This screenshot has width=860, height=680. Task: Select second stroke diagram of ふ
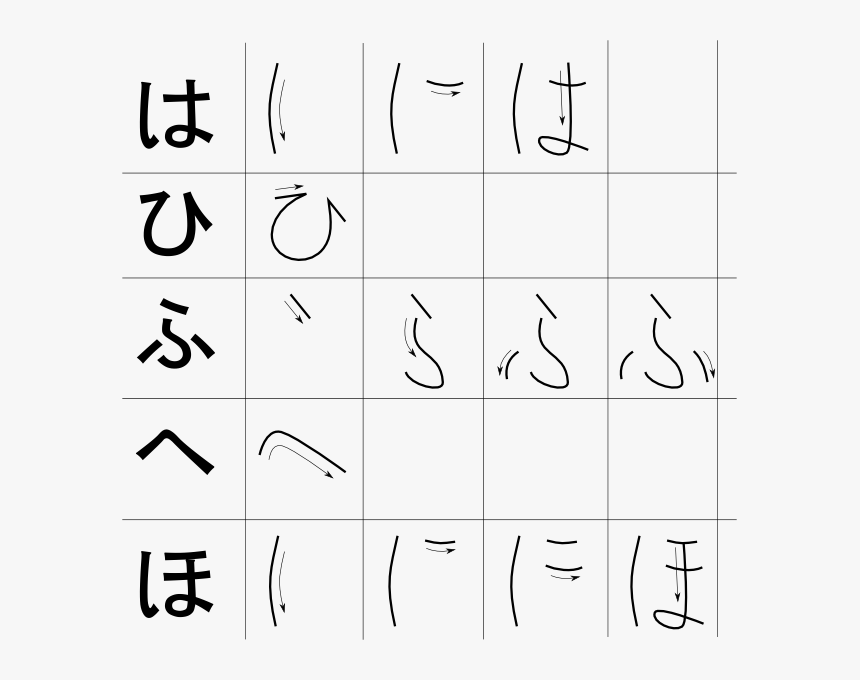click(x=424, y=341)
